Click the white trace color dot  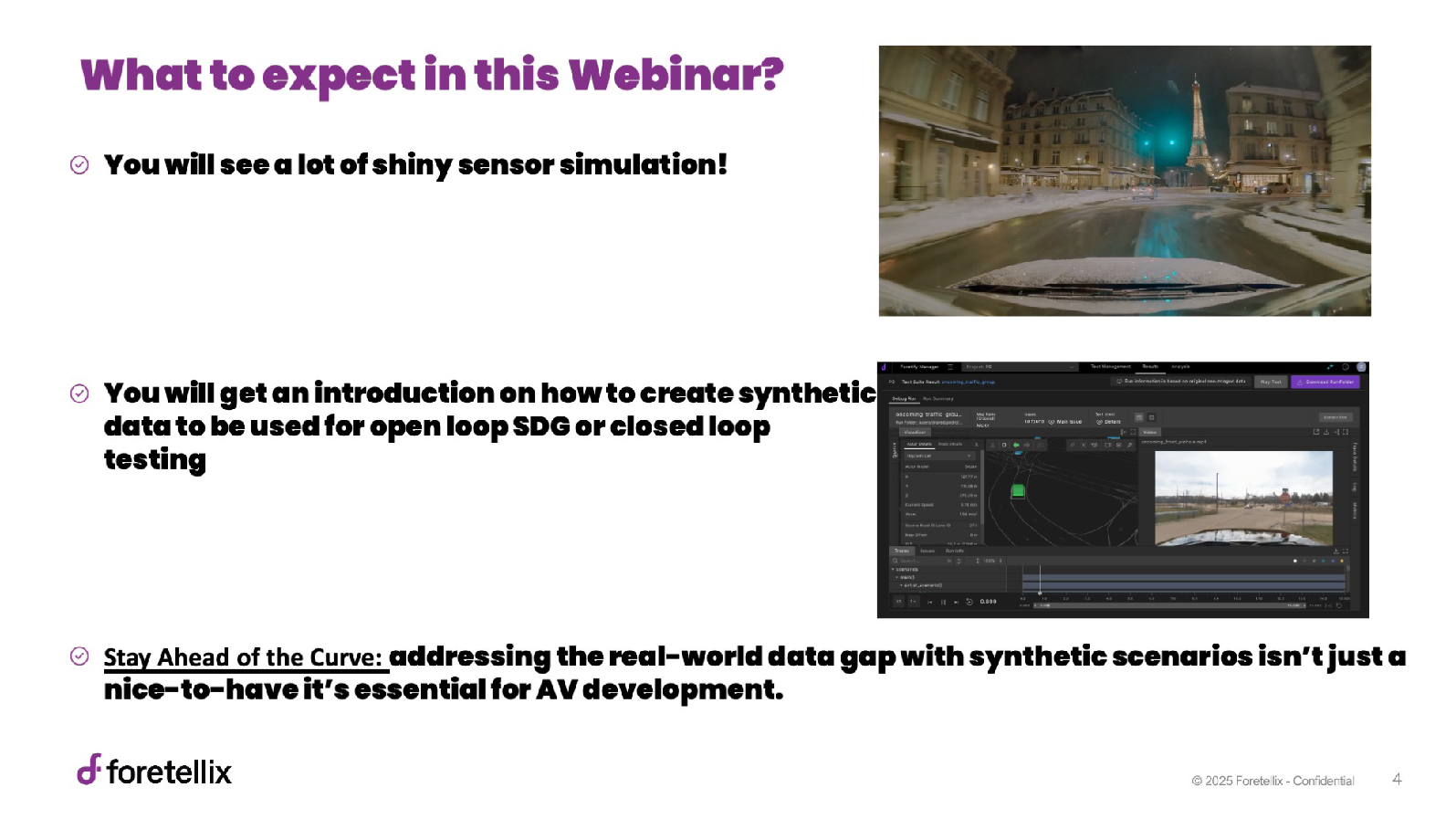[1295, 561]
